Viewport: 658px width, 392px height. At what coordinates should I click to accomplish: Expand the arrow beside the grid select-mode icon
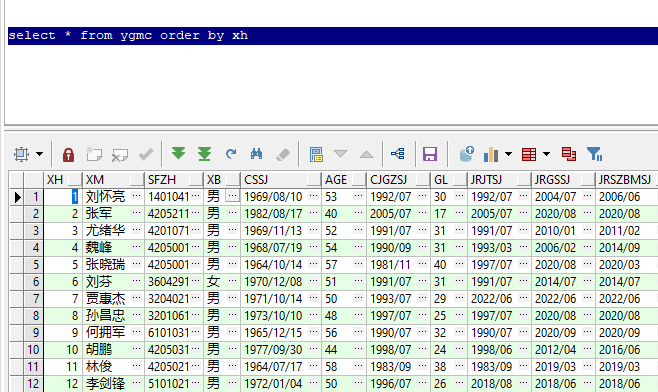(x=39, y=154)
